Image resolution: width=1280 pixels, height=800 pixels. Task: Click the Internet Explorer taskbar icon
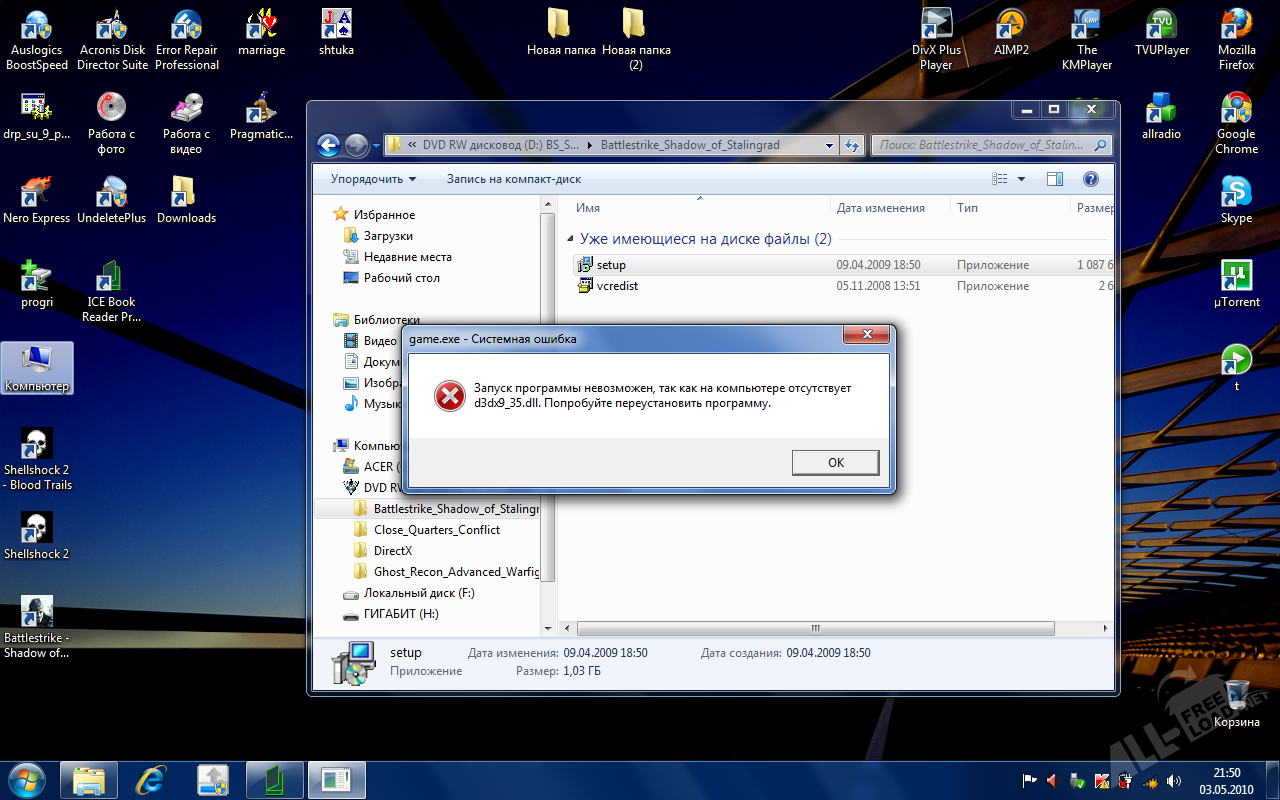pos(151,780)
